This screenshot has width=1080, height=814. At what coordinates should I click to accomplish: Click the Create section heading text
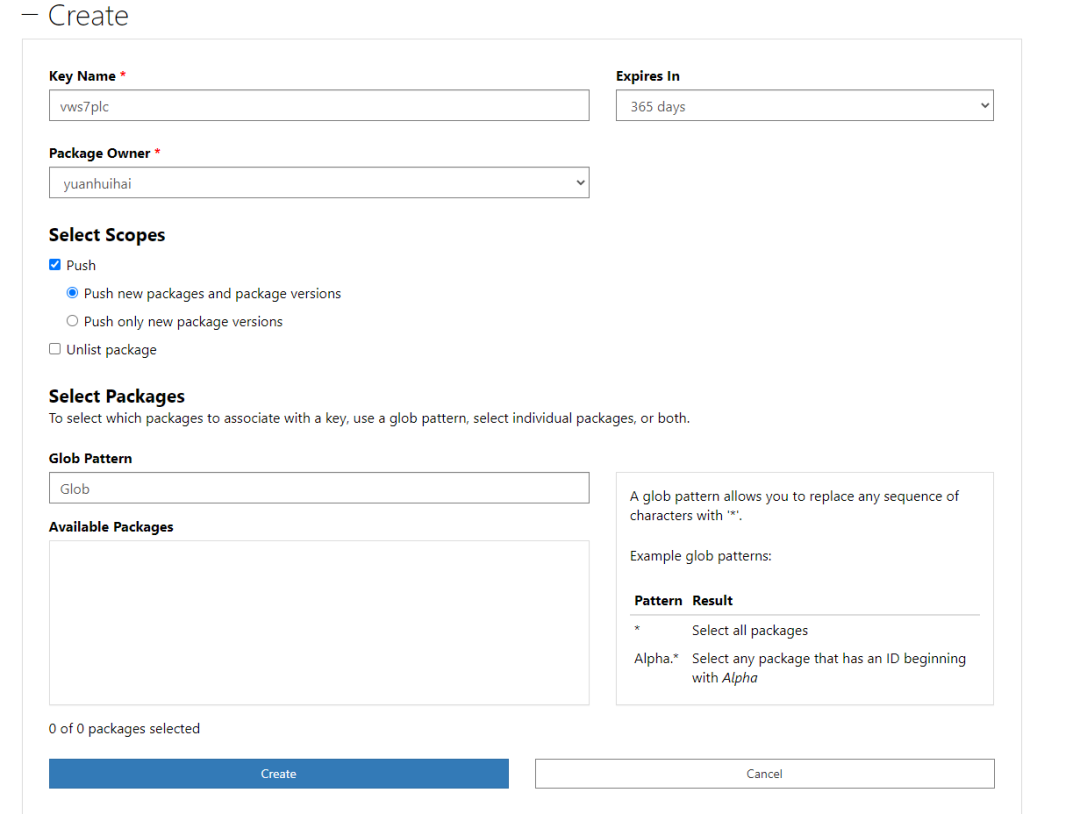[x=88, y=17]
